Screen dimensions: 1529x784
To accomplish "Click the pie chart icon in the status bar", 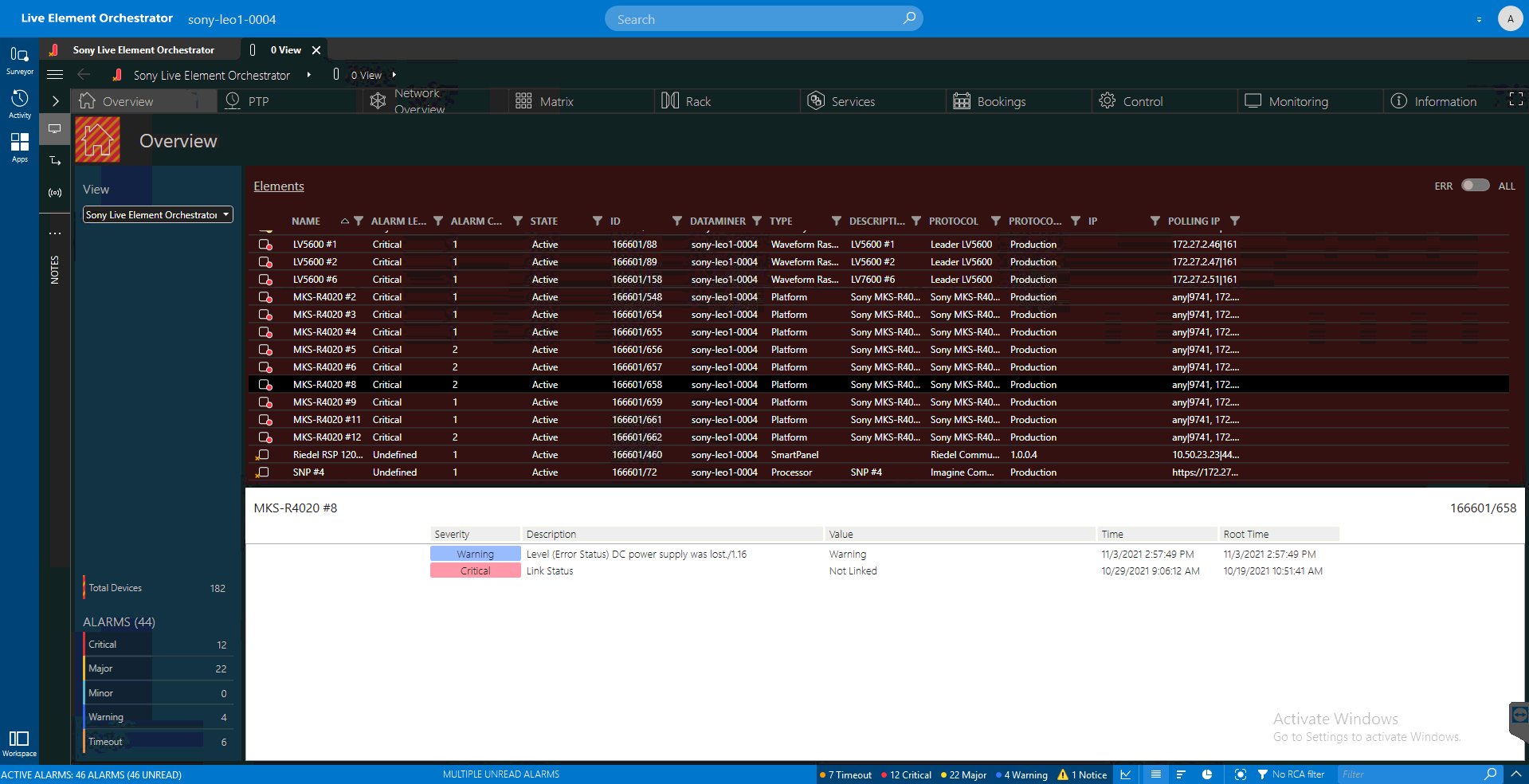I will pos(1207,774).
